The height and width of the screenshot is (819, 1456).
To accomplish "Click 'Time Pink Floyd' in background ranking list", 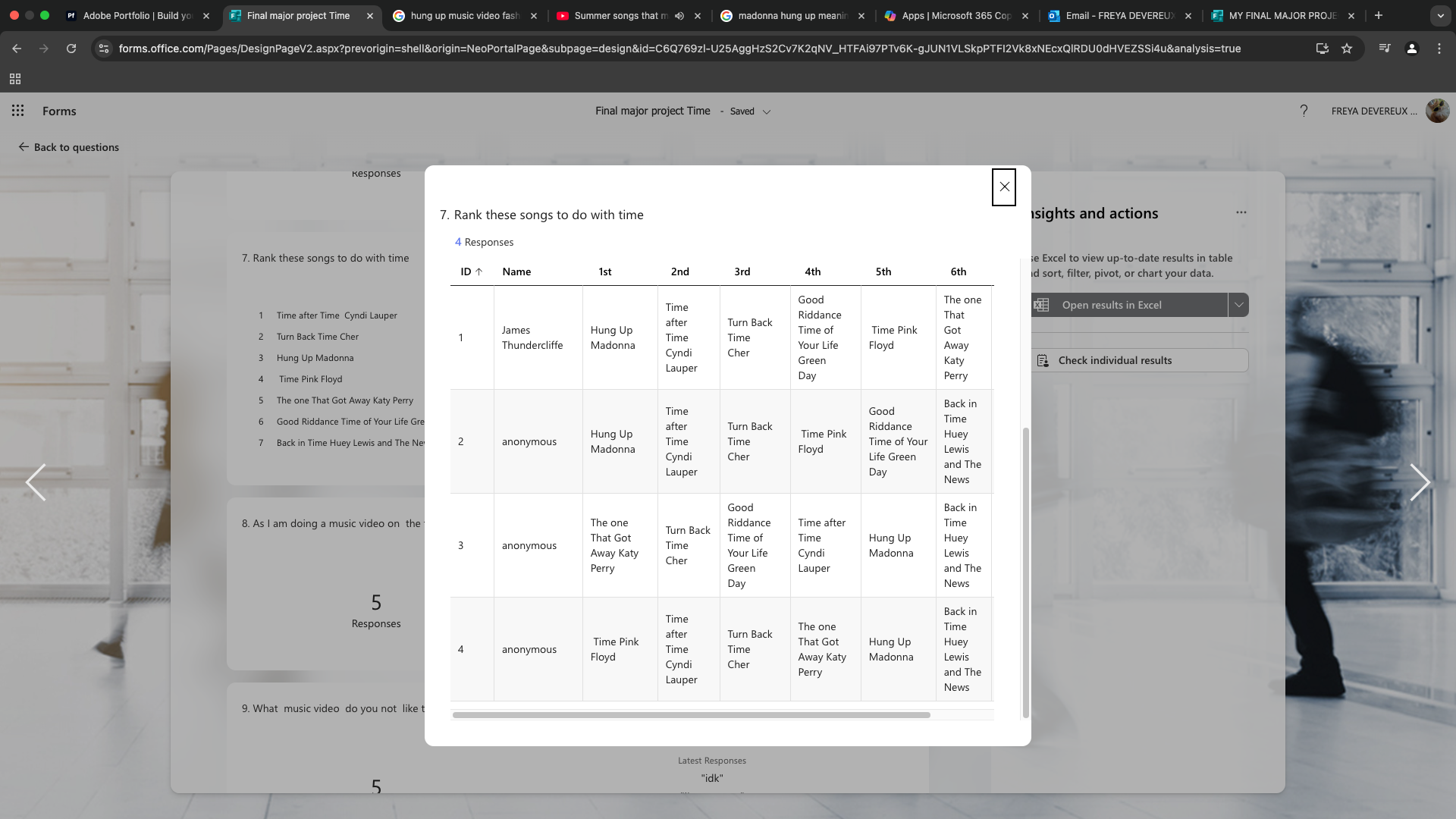I will tap(310, 379).
